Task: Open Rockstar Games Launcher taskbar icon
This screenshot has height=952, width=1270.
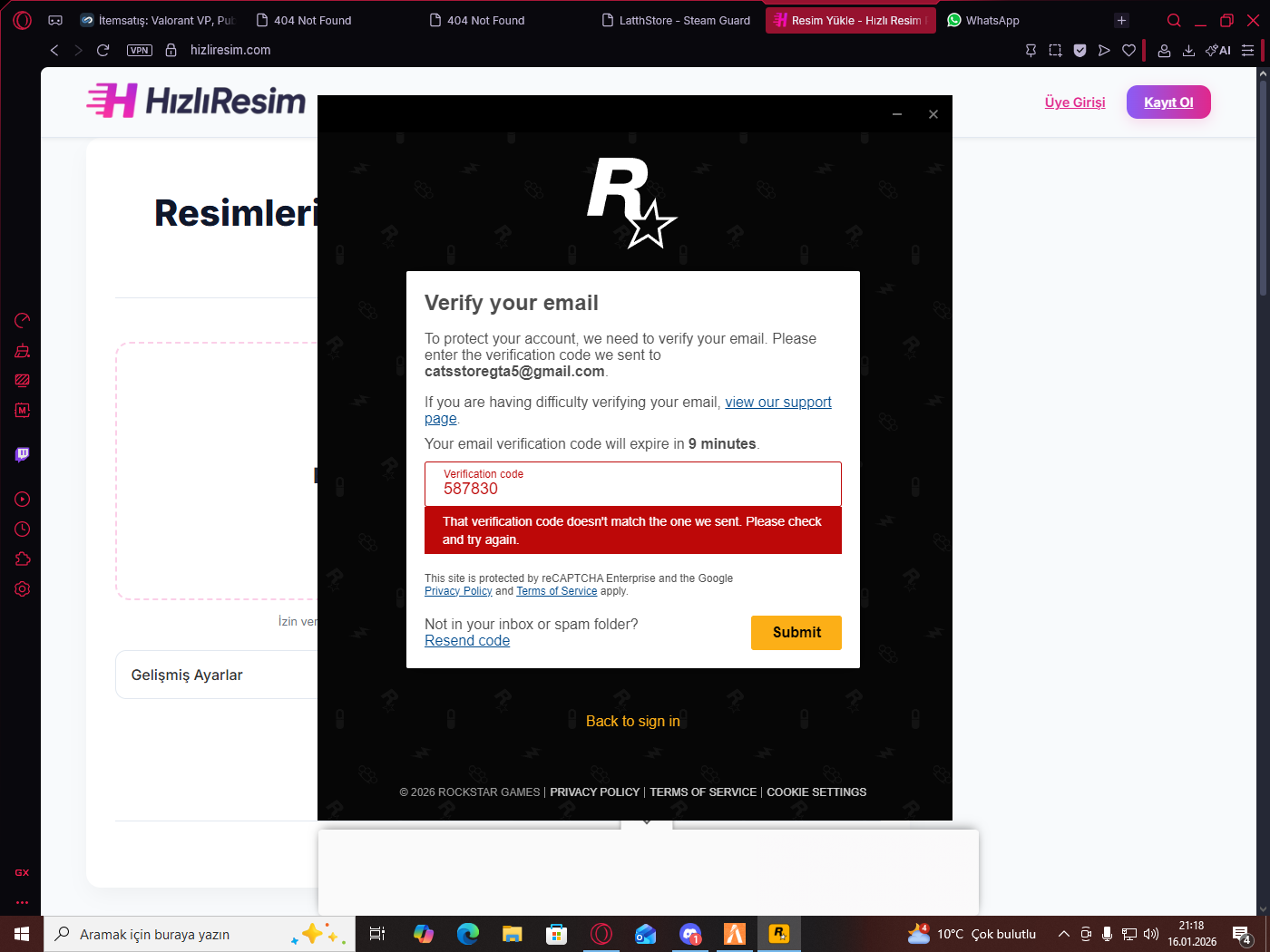Action: [x=779, y=934]
